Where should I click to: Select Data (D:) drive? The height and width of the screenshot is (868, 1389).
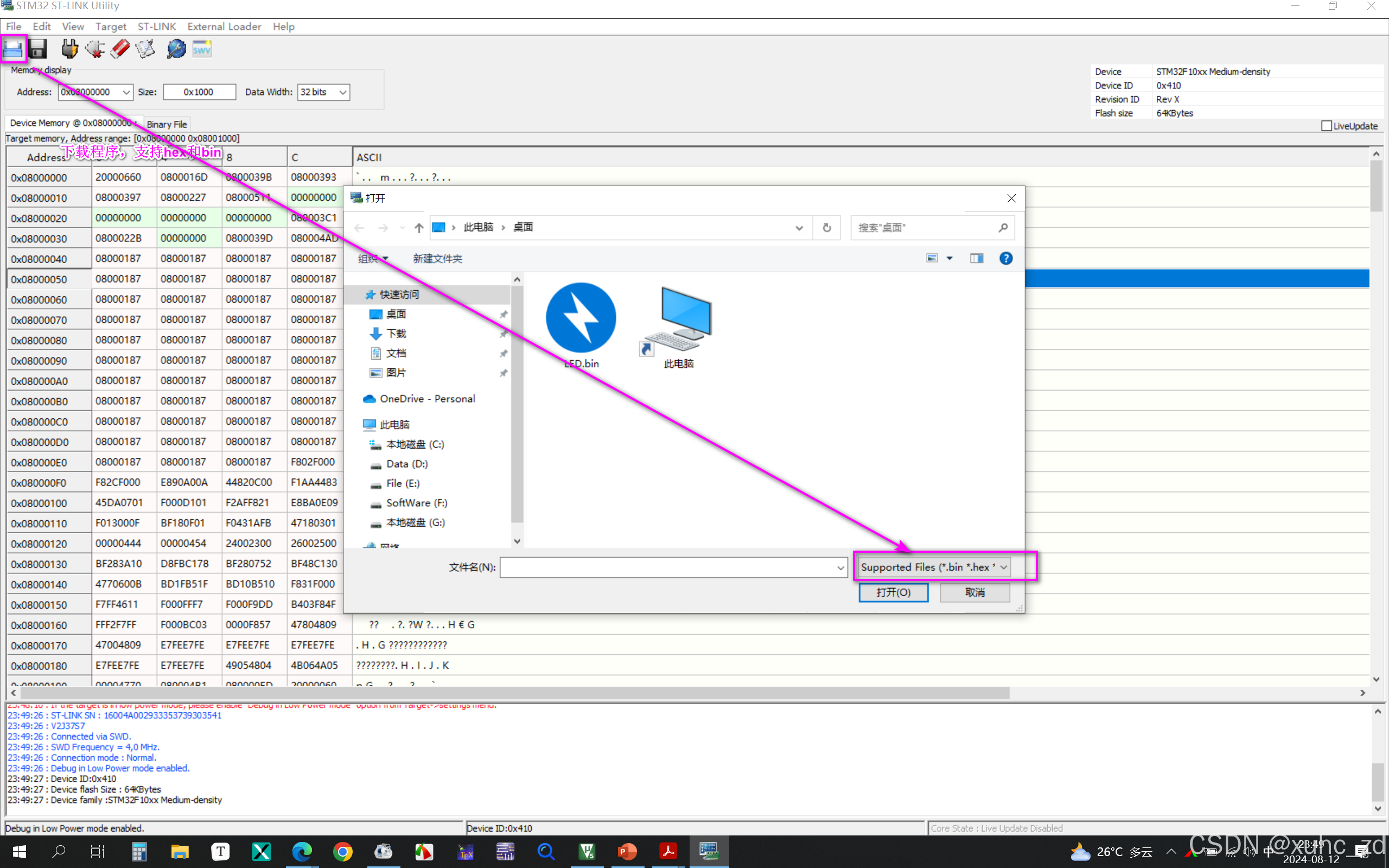(x=406, y=464)
